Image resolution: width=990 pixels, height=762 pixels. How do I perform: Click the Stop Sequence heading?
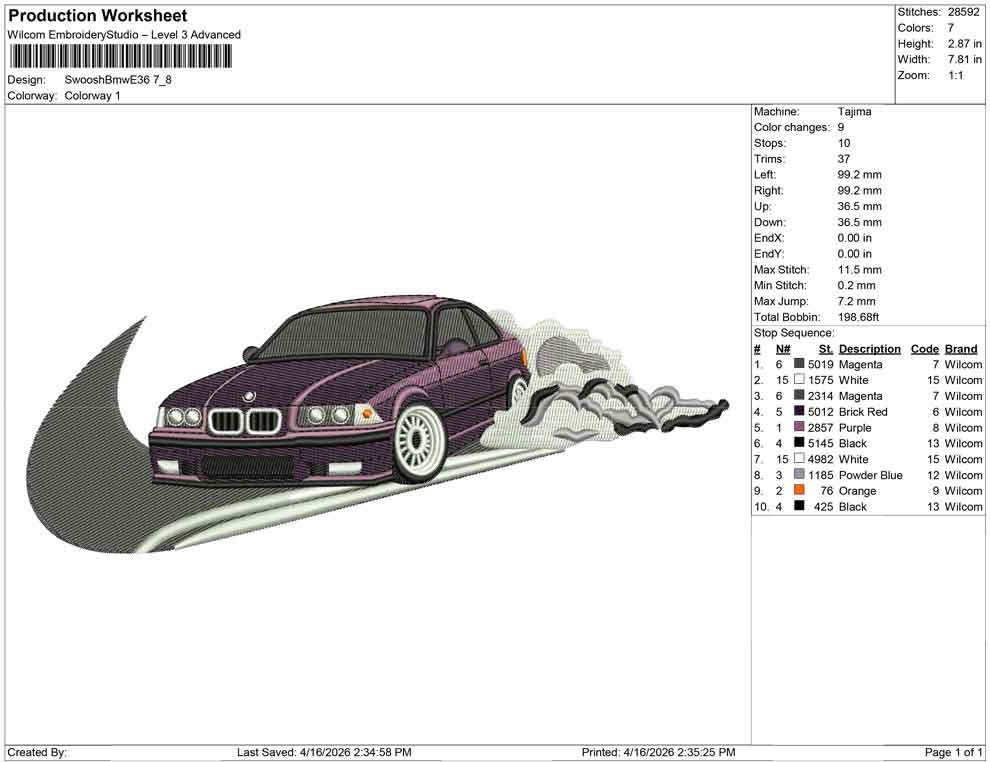794,332
